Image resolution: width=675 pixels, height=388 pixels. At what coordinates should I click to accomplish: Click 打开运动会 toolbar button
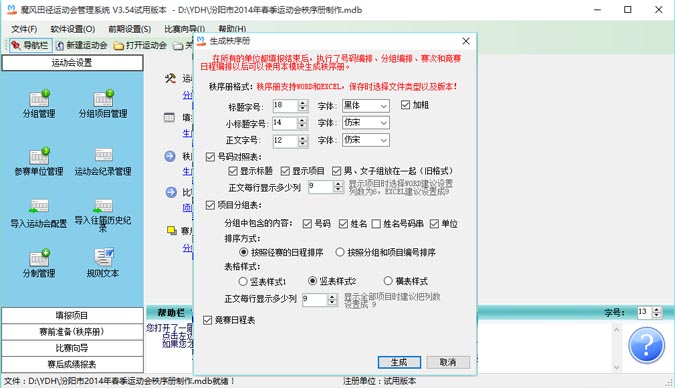140,45
